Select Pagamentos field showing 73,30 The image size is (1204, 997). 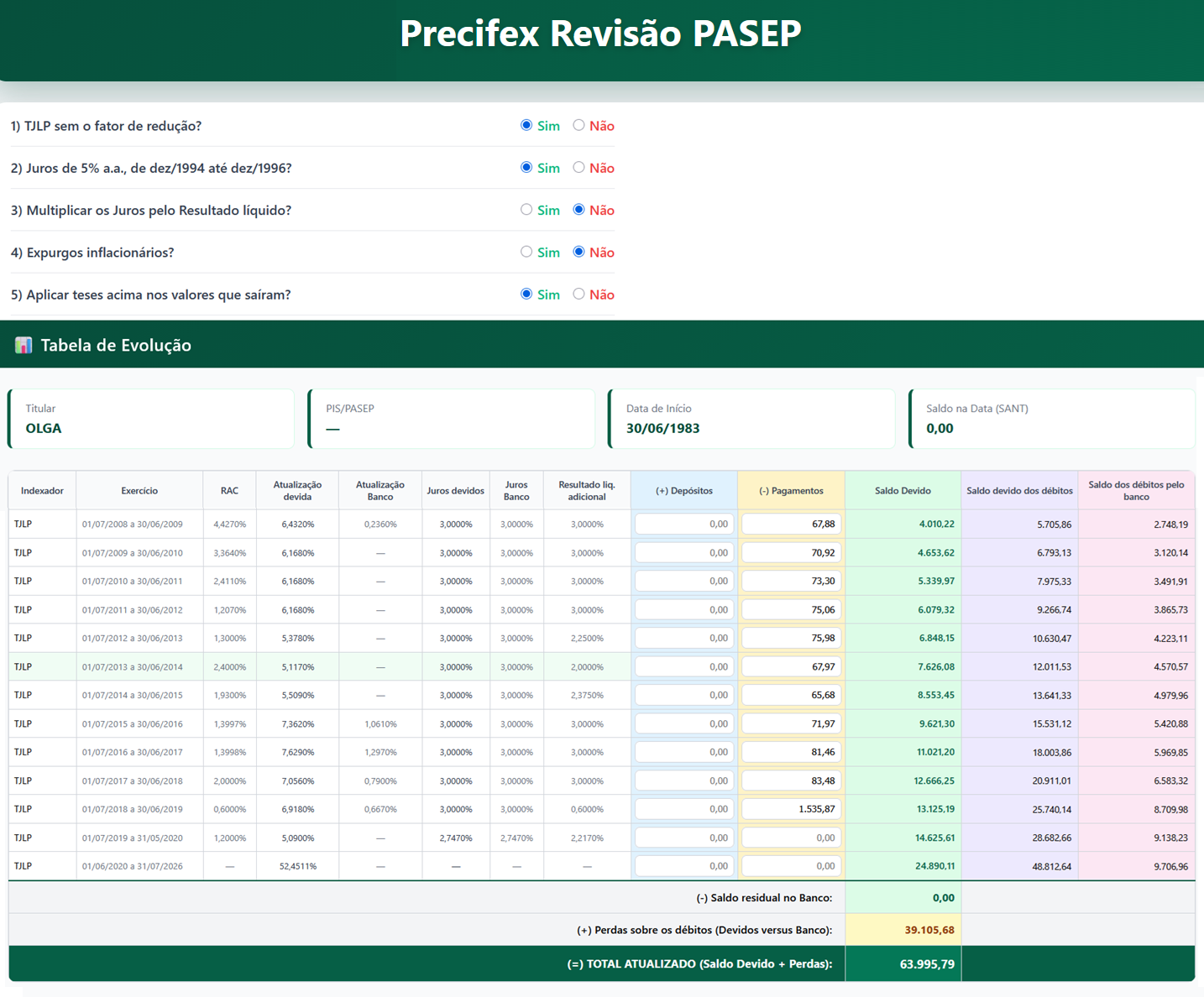coord(792,581)
